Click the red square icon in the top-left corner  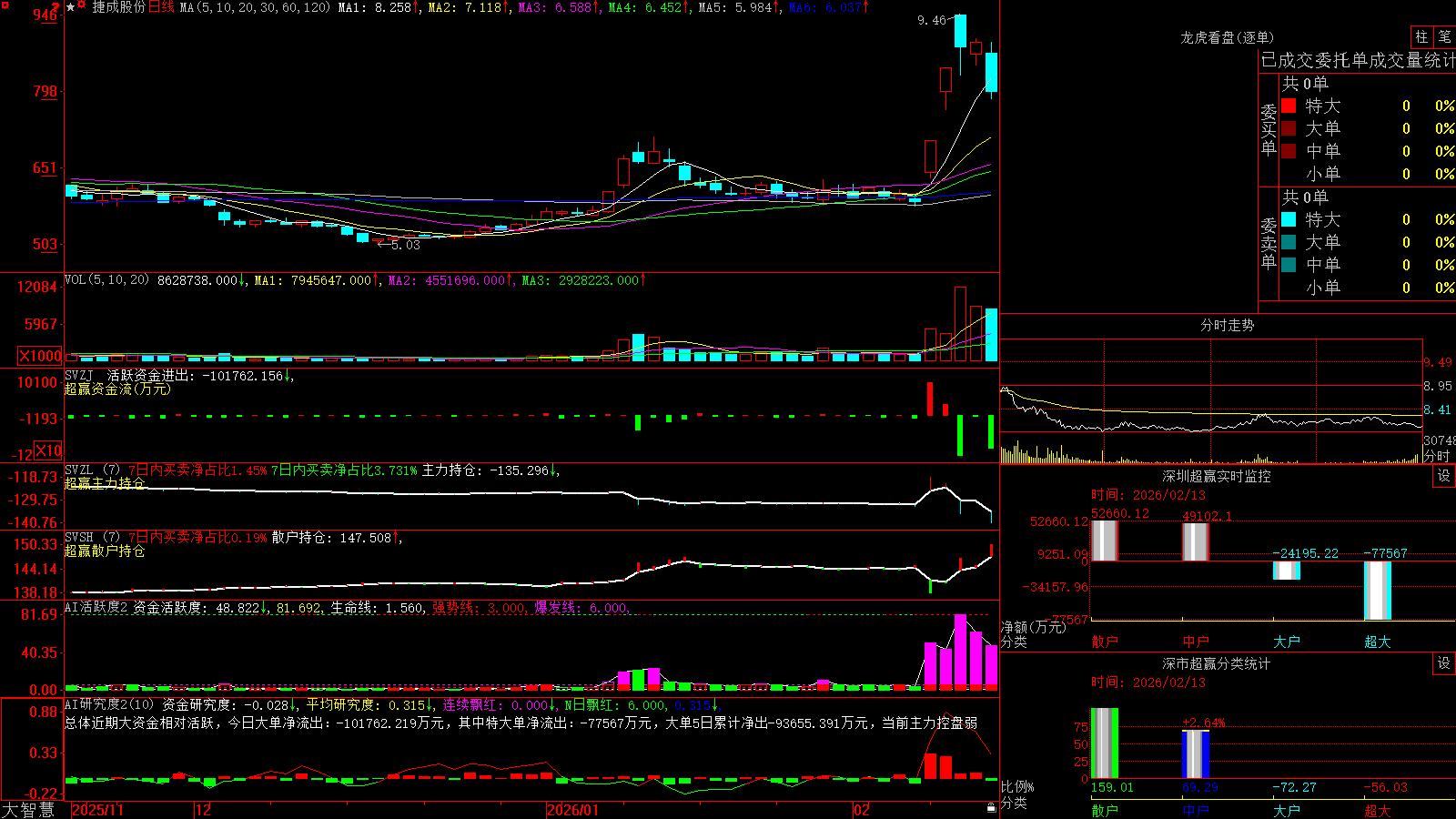[4, 5]
